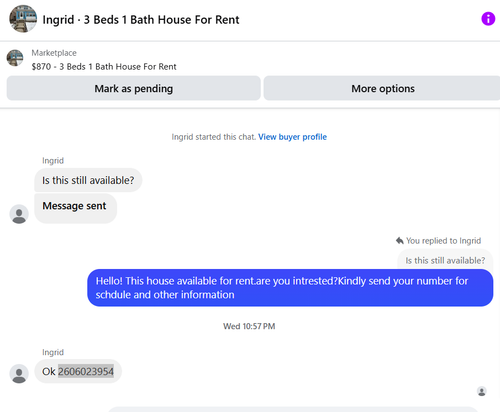The width and height of the screenshot is (500, 412).
Task: Click the 'Marketplace' label
Action: (54, 53)
